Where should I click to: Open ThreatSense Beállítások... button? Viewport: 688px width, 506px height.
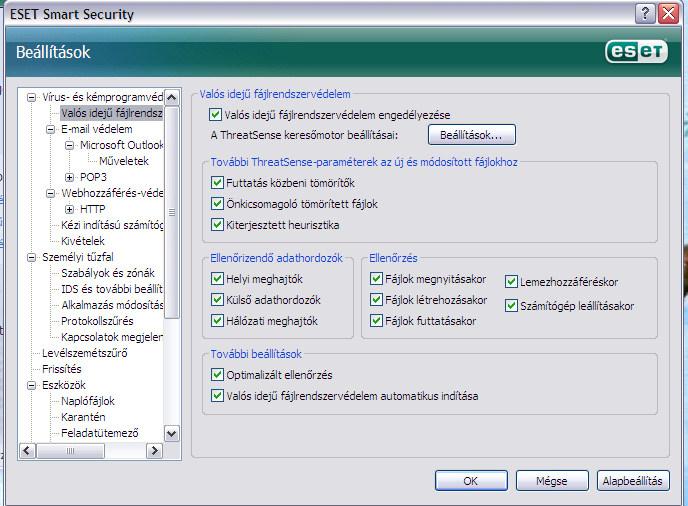(472, 135)
